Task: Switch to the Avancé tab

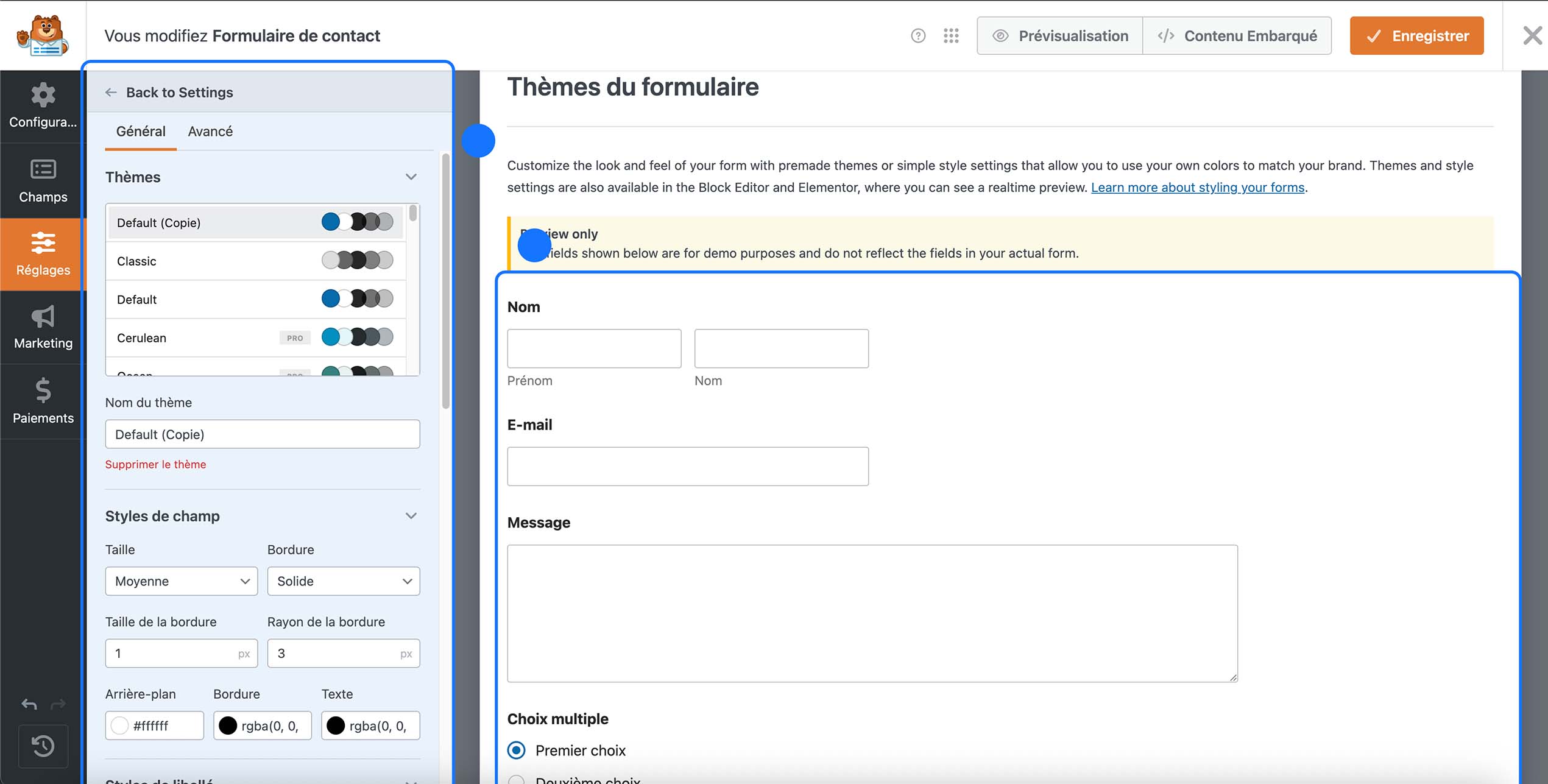Action: (210, 131)
